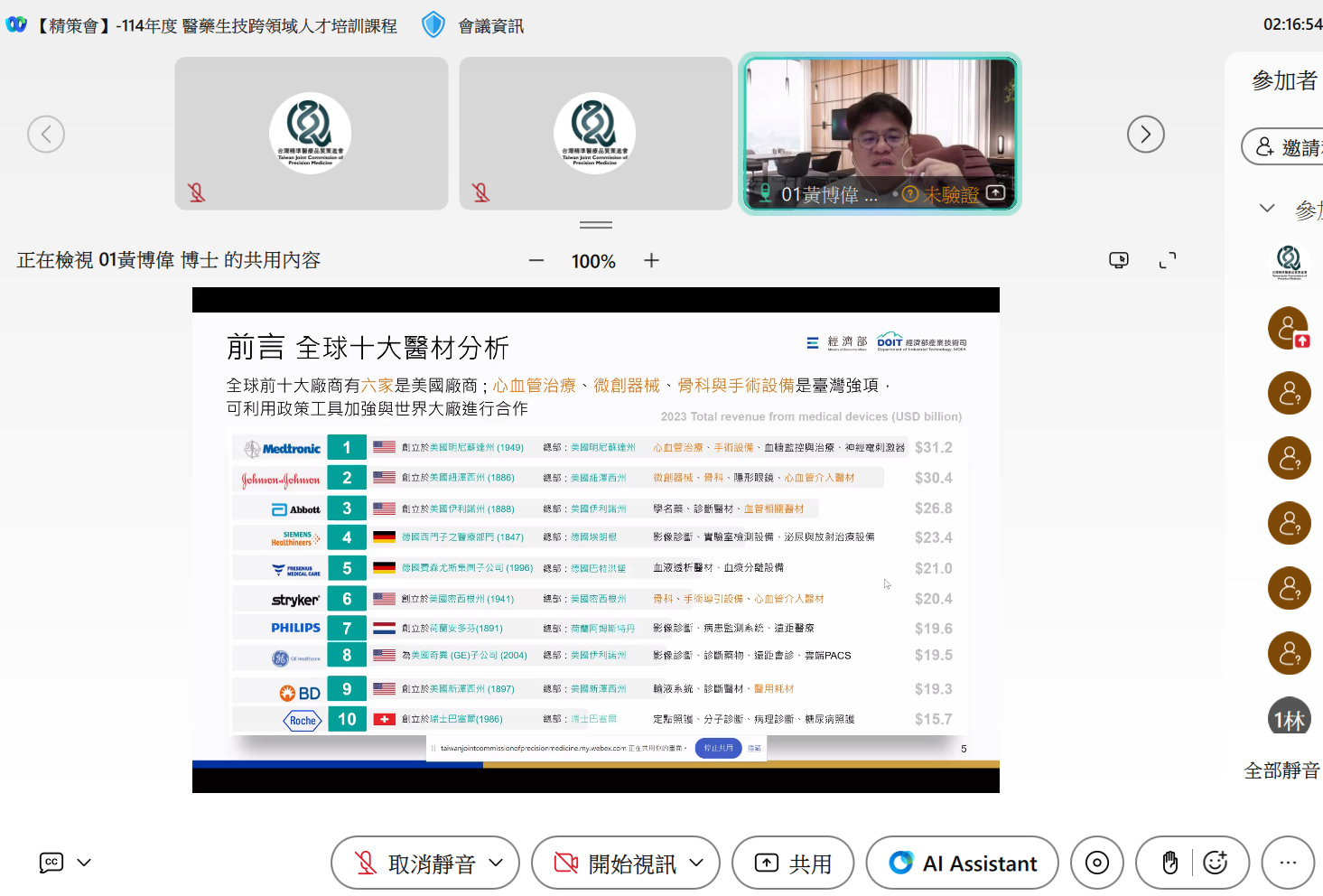The width and height of the screenshot is (1323, 896).
Task: Click Roche logo in slide table
Action: 303,720
